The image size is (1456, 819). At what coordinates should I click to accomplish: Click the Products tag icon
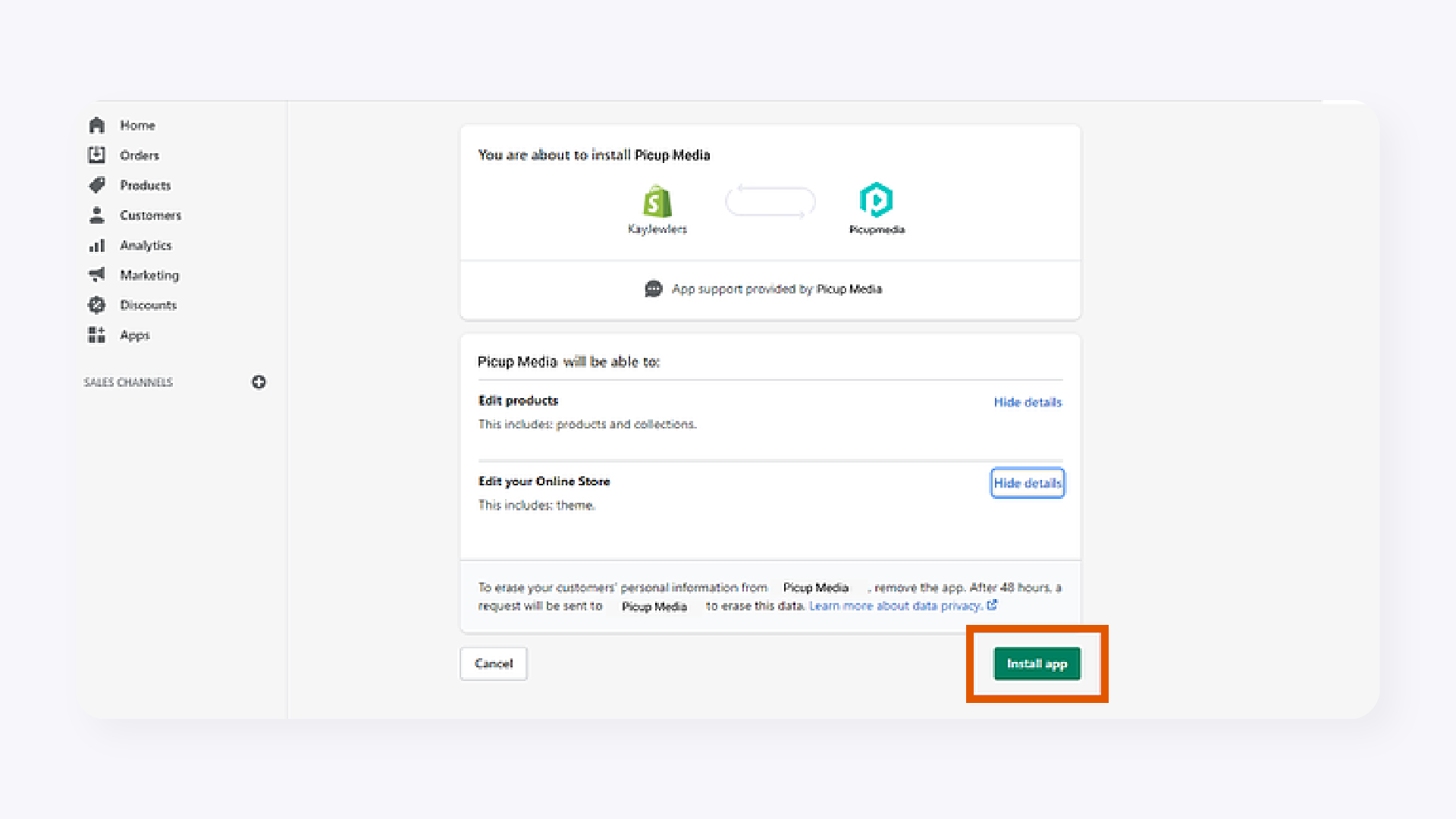[96, 185]
